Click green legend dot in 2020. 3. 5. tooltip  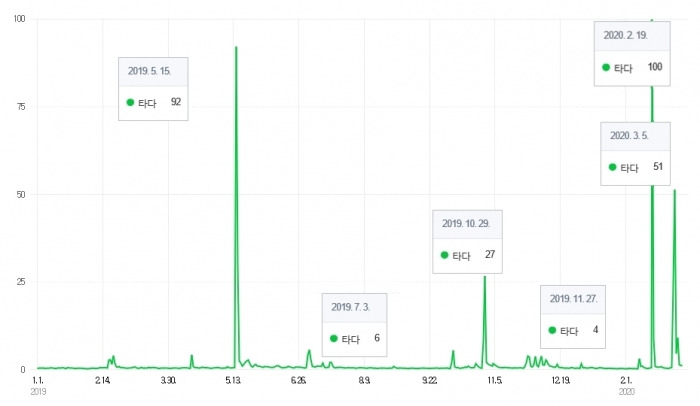pyautogui.click(x=612, y=167)
